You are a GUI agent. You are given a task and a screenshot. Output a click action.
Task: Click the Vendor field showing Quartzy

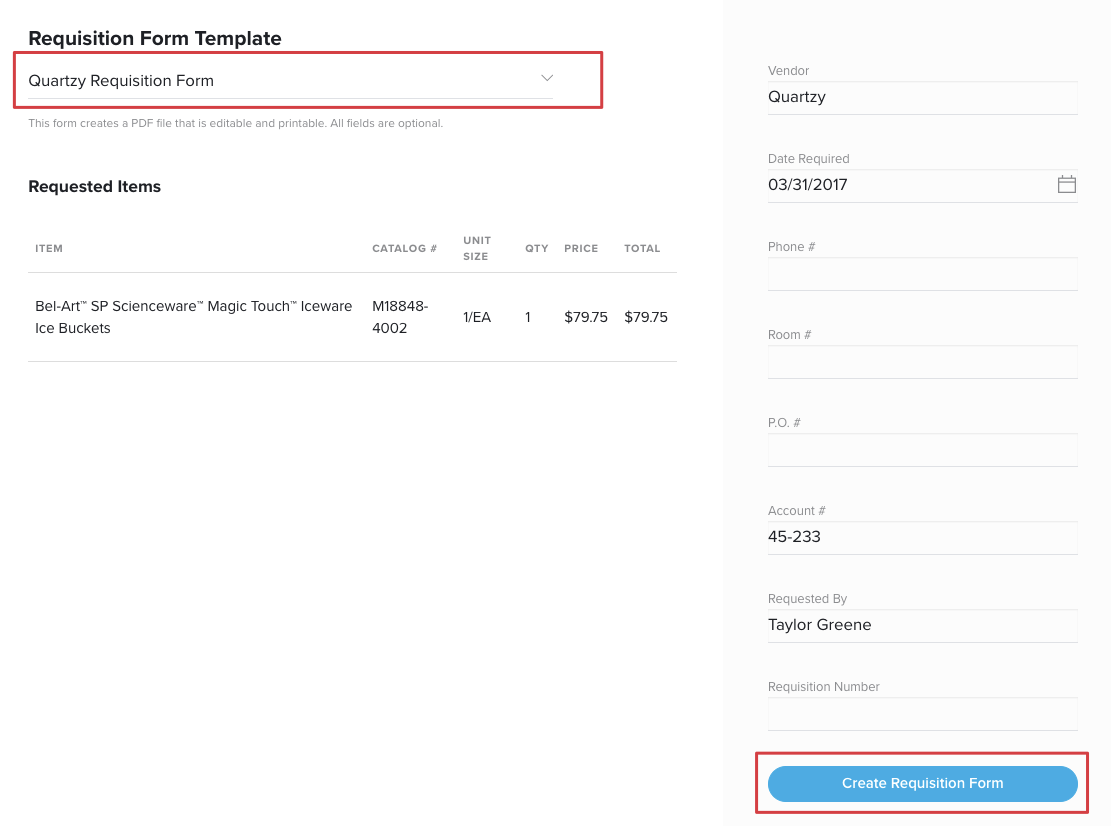(922, 97)
